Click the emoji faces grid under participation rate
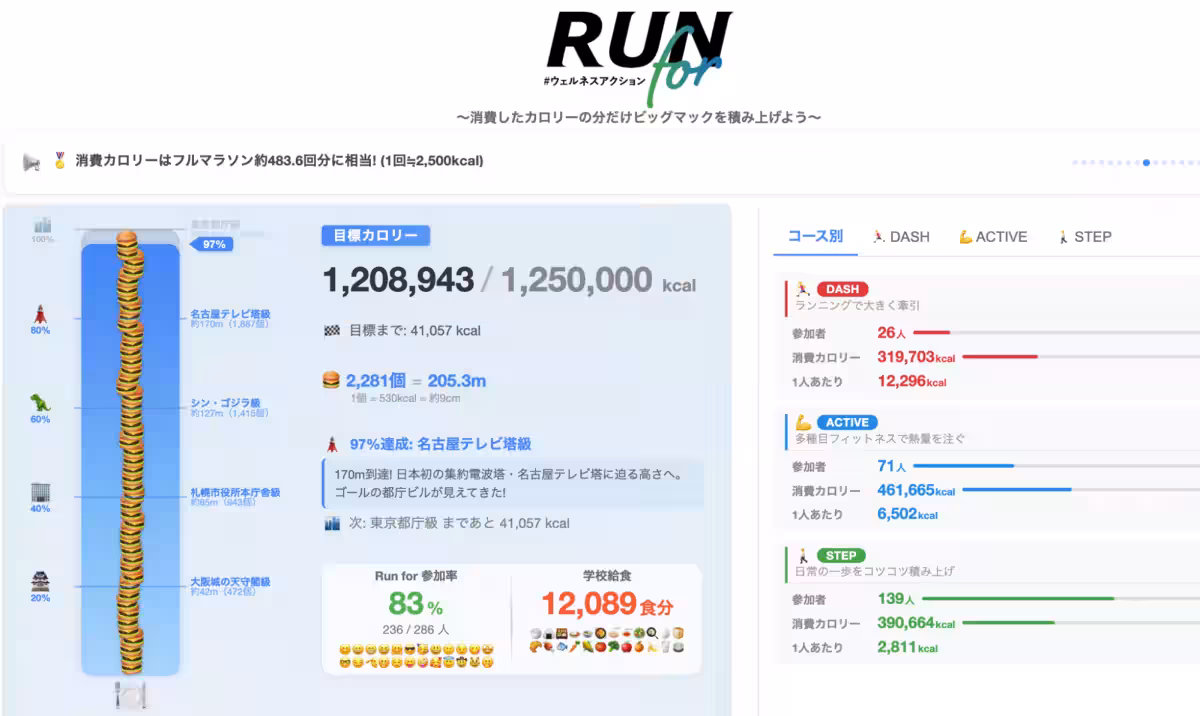Screen dimensions: 1200x716 pyautogui.click(x=416, y=655)
